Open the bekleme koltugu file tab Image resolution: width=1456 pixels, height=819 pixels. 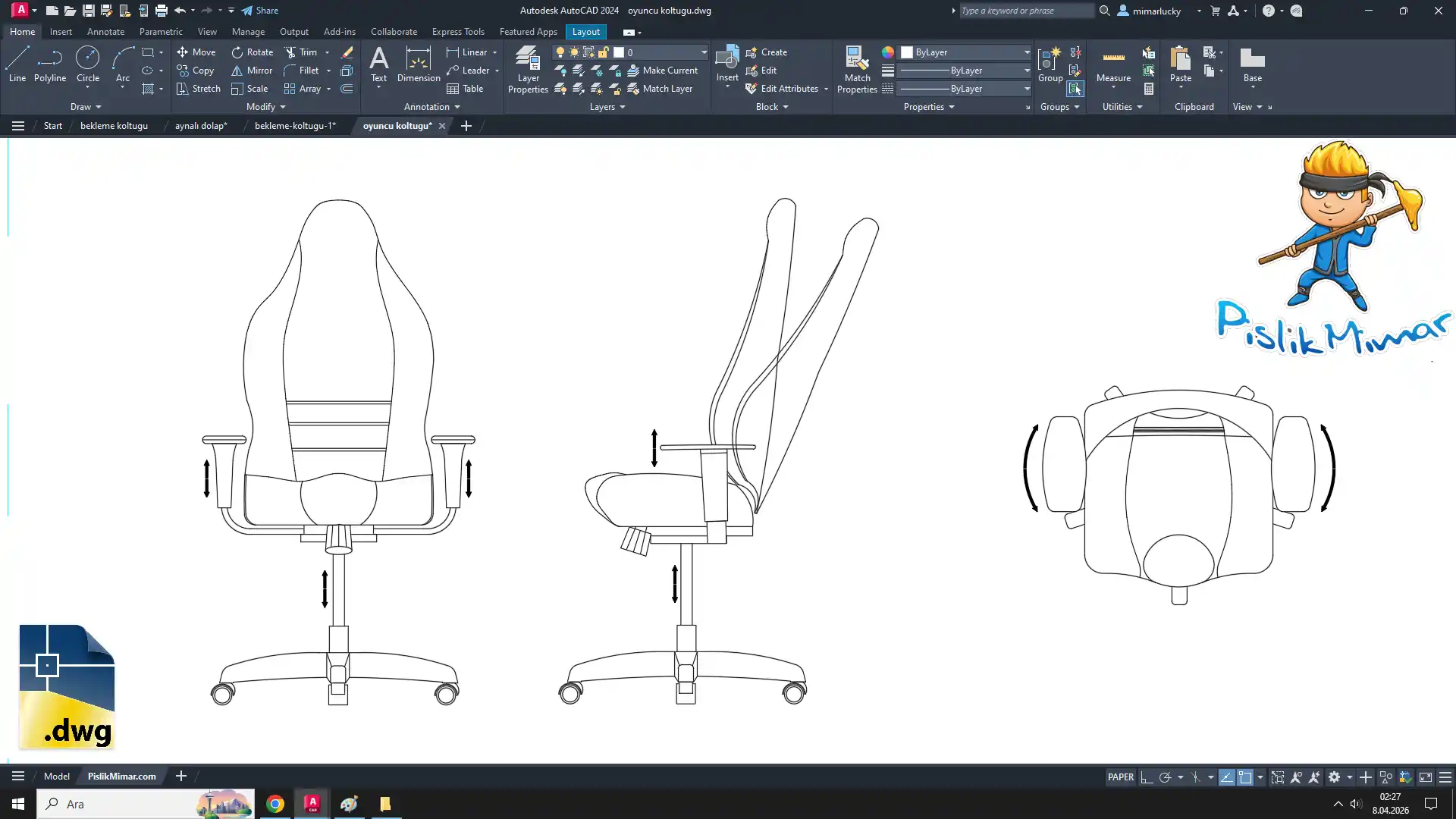pos(114,126)
